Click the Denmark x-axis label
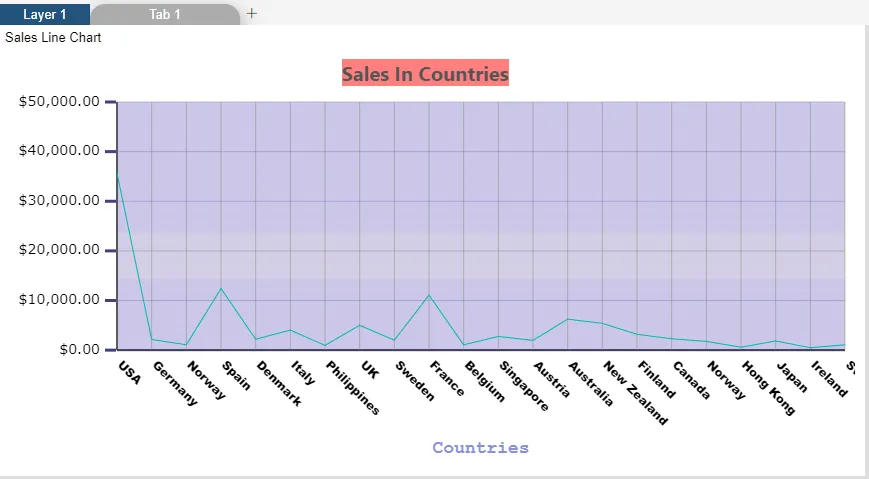Screen dimensions: 869x479 [279, 384]
